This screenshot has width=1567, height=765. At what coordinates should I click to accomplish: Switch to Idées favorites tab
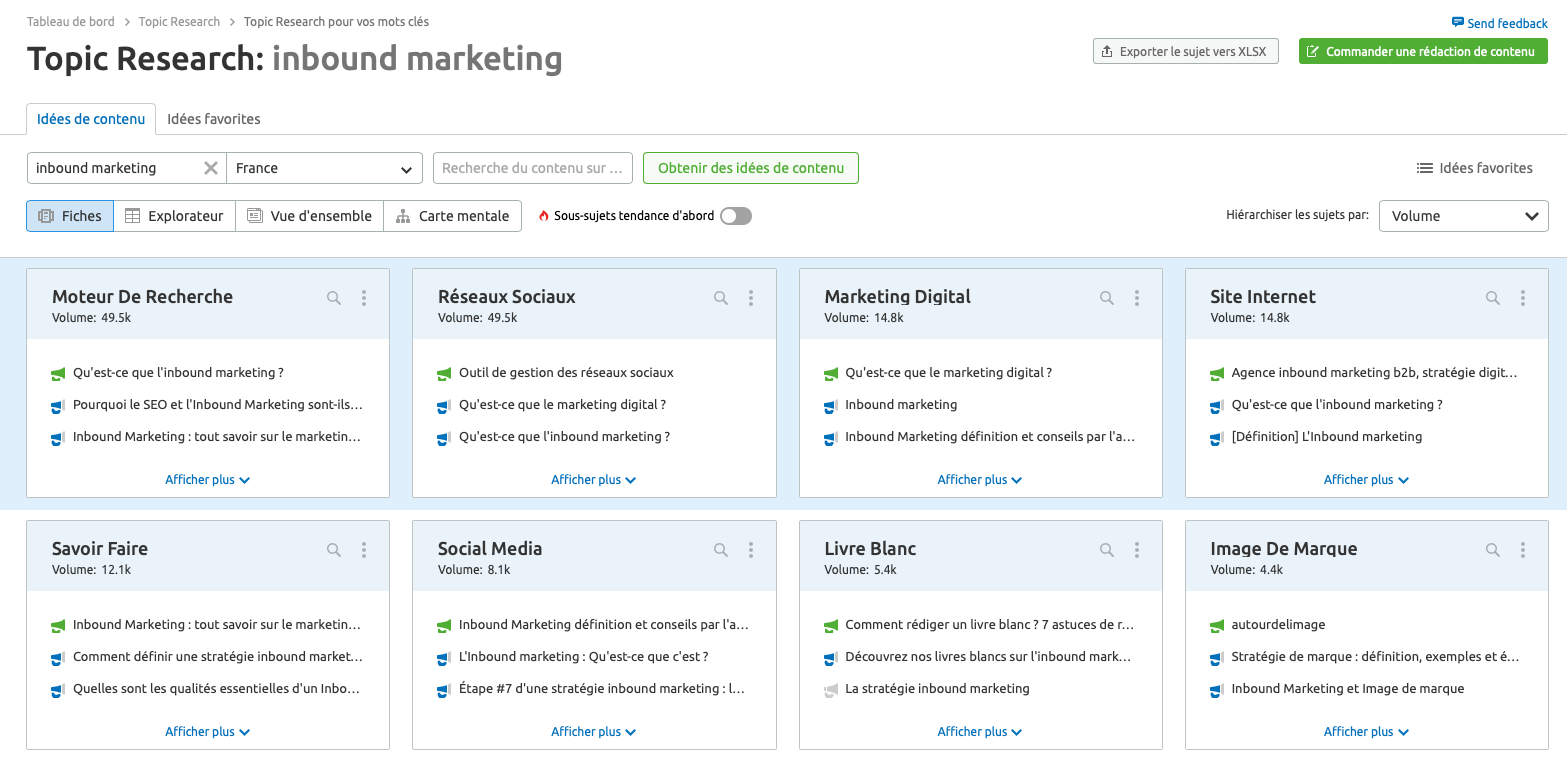tap(214, 119)
